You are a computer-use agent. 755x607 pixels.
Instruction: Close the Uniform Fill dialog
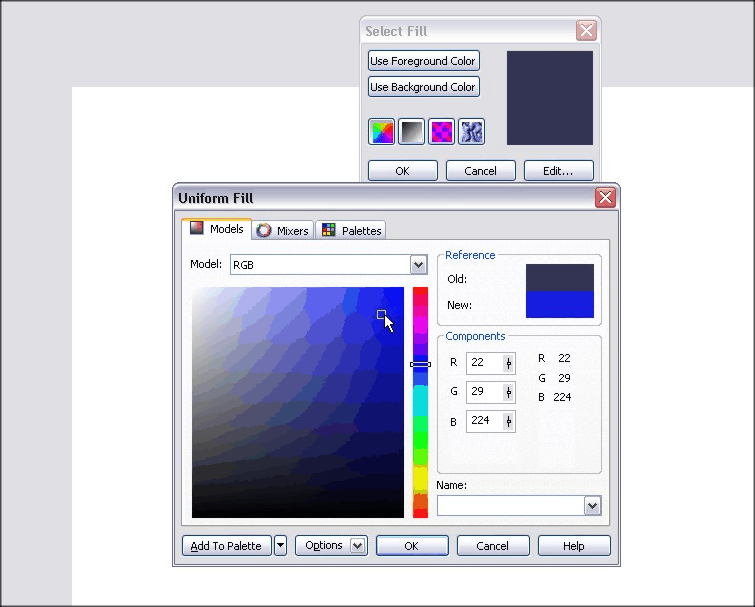[x=605, y=198]
